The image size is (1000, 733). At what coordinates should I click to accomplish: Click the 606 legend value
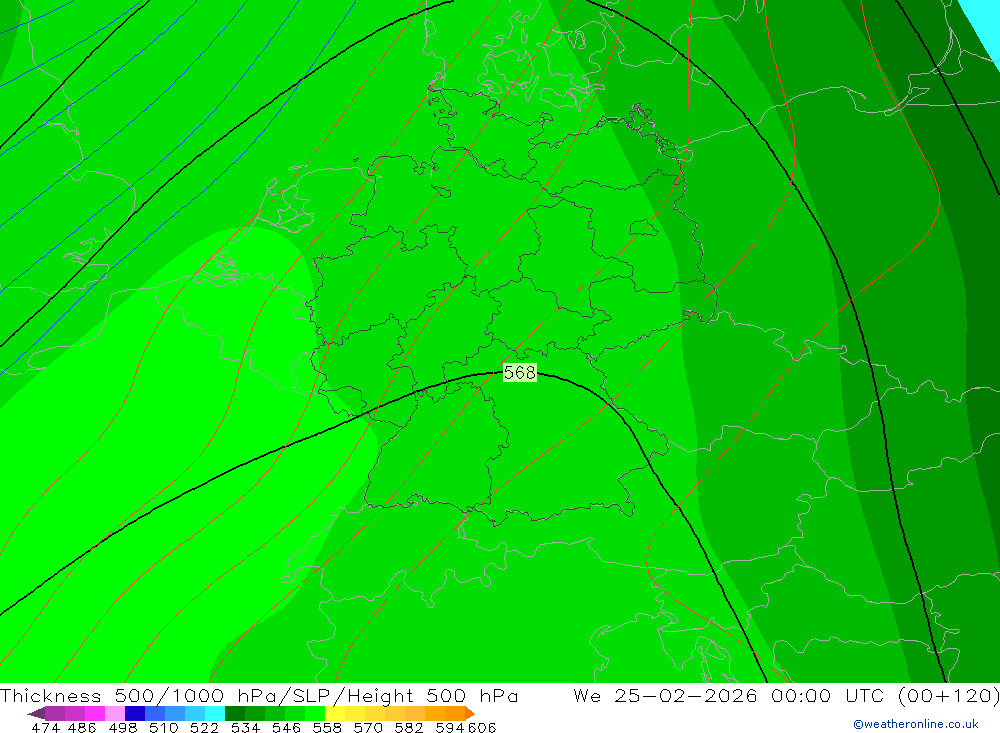click(x=482, y=727)
